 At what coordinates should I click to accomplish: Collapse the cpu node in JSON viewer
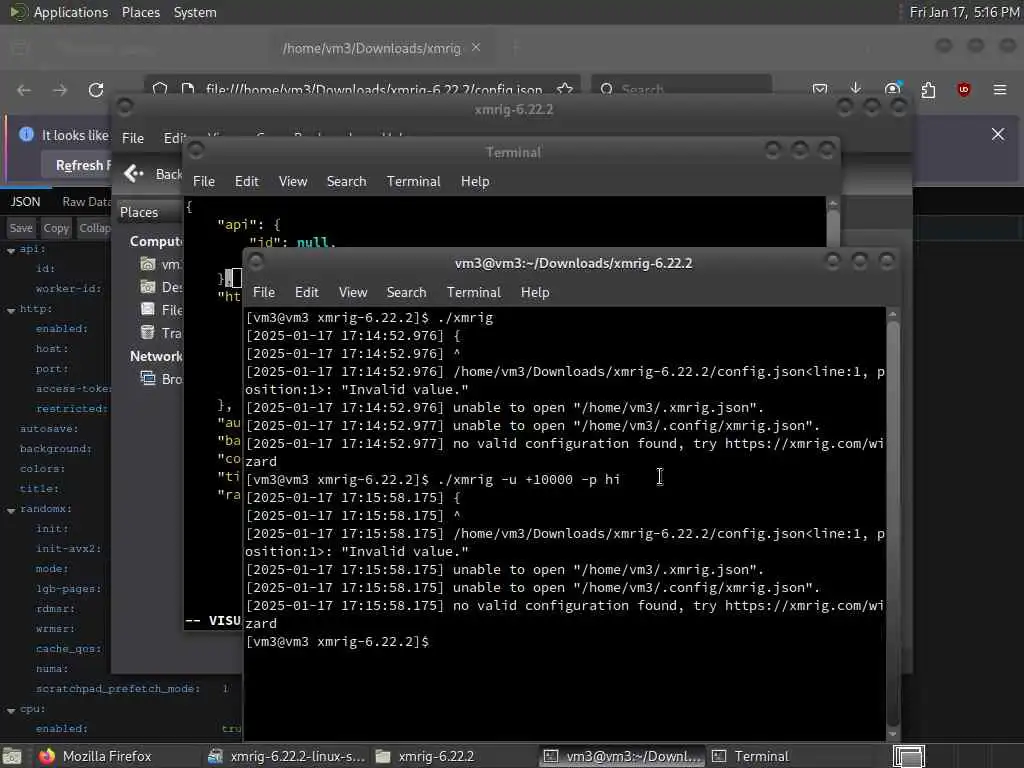click(x=11, y=710)
